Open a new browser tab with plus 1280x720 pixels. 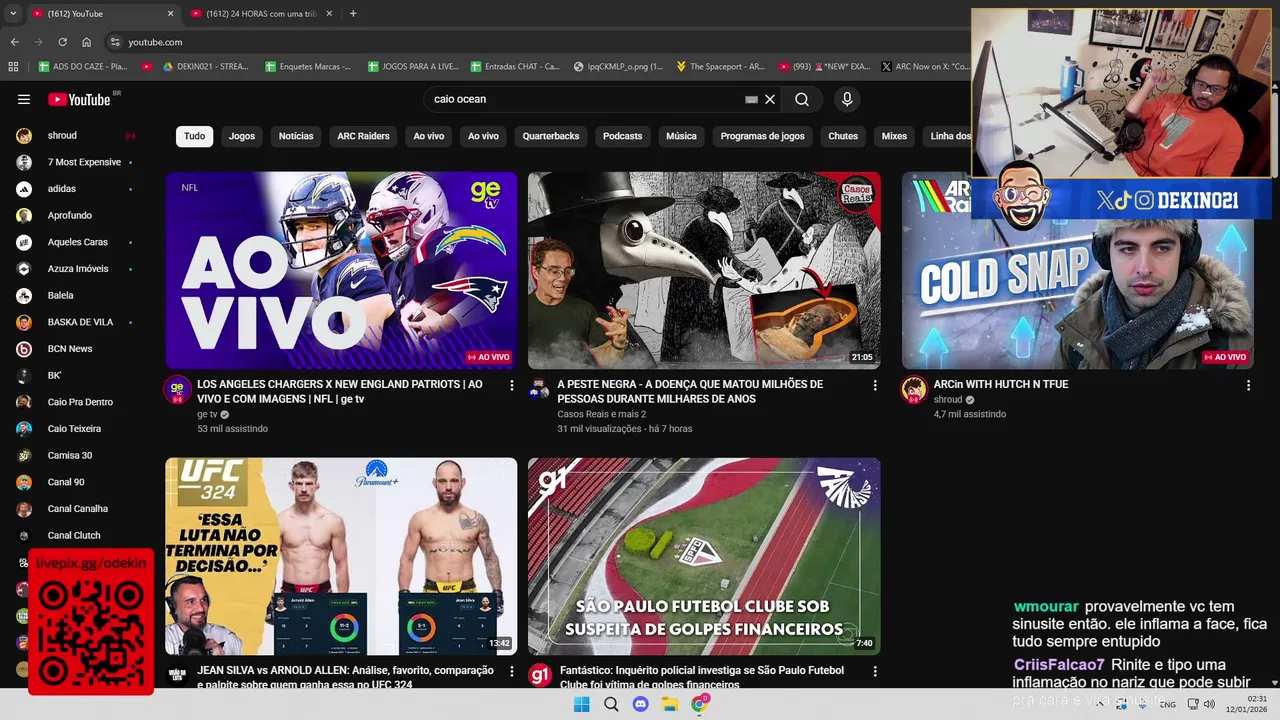(x=353, y=14)
